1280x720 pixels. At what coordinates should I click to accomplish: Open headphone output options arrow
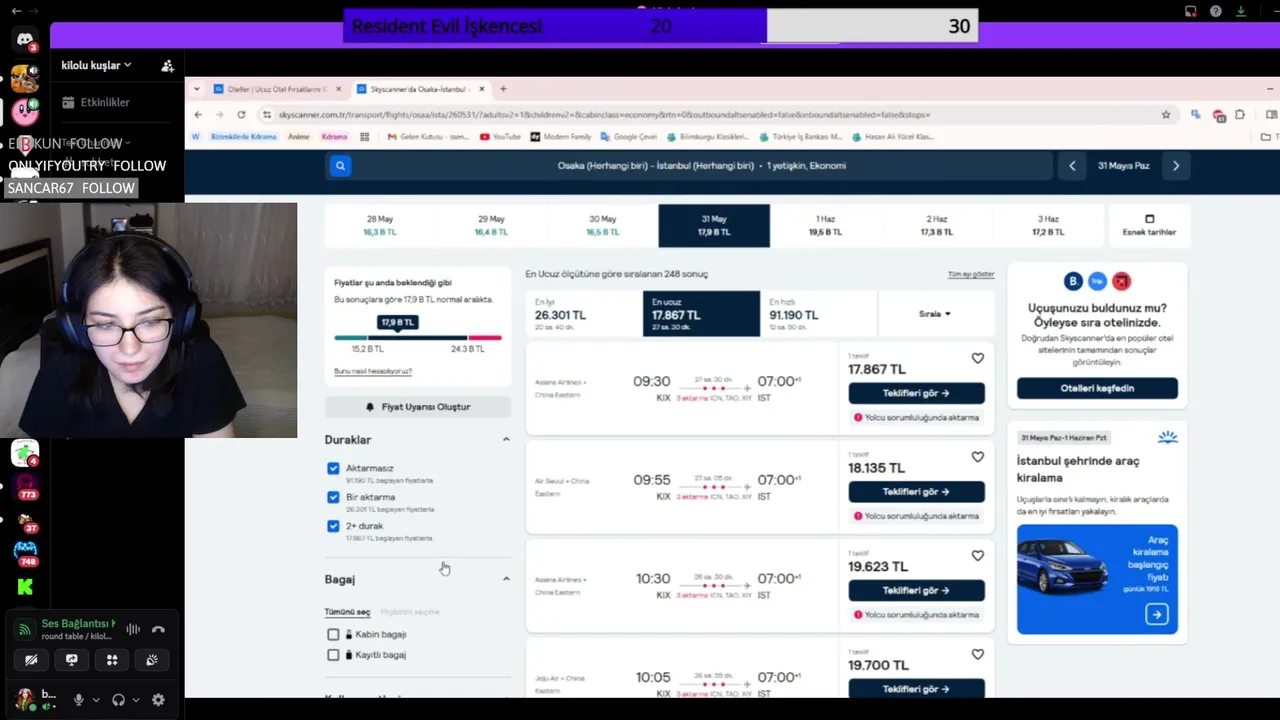click(136, 700)
